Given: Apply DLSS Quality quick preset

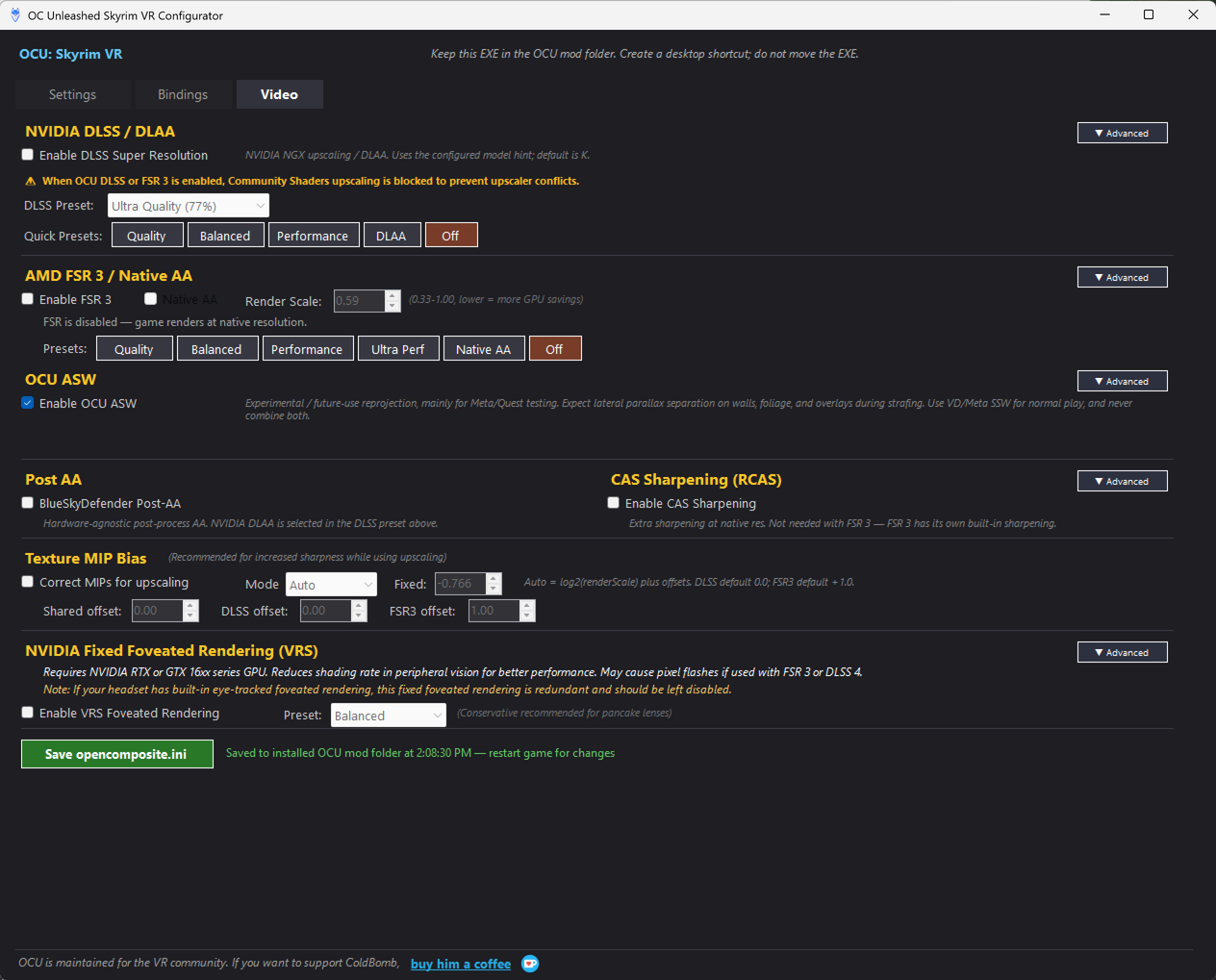Looking at the screenshot, I should tap(146, 236).
